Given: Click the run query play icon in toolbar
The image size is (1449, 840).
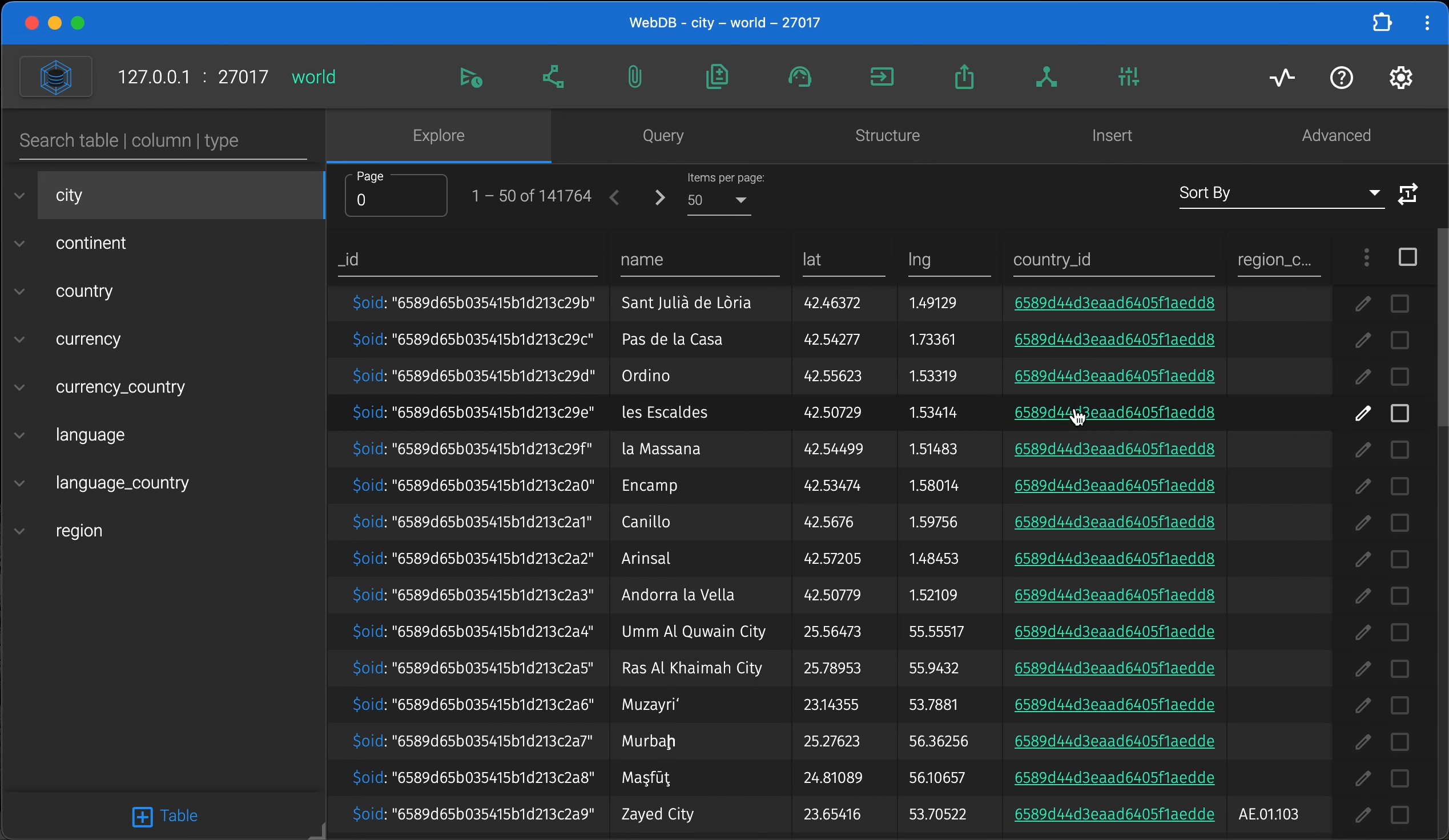Looking at the screenshot, I should tap(471, 77).
